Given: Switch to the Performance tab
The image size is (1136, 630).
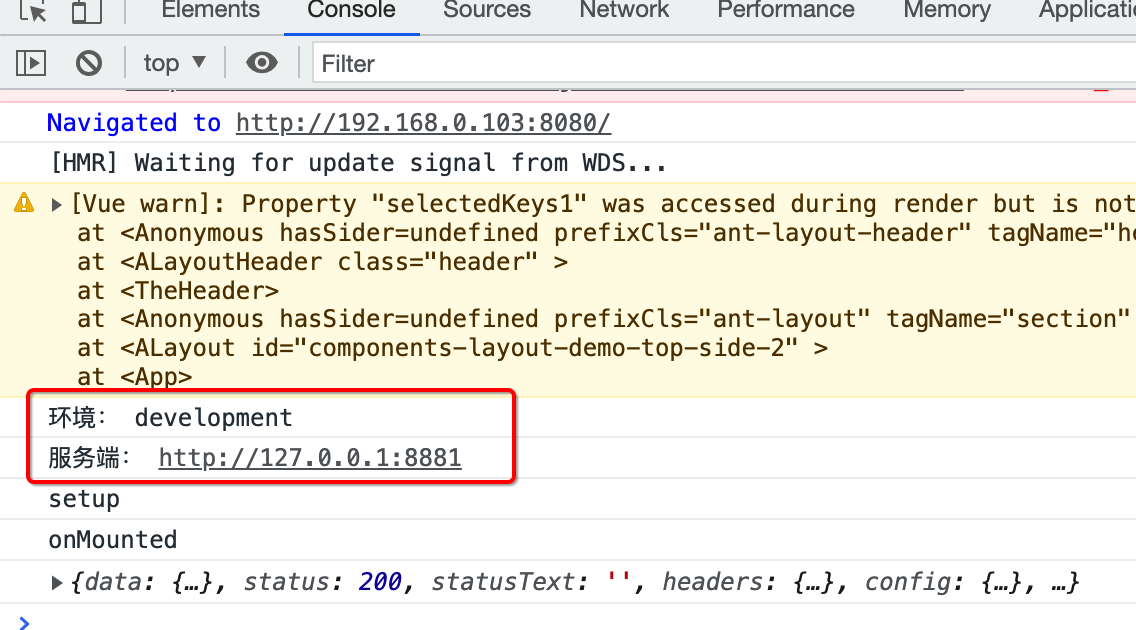Looking at the screenshot, I should pos(785,10).
